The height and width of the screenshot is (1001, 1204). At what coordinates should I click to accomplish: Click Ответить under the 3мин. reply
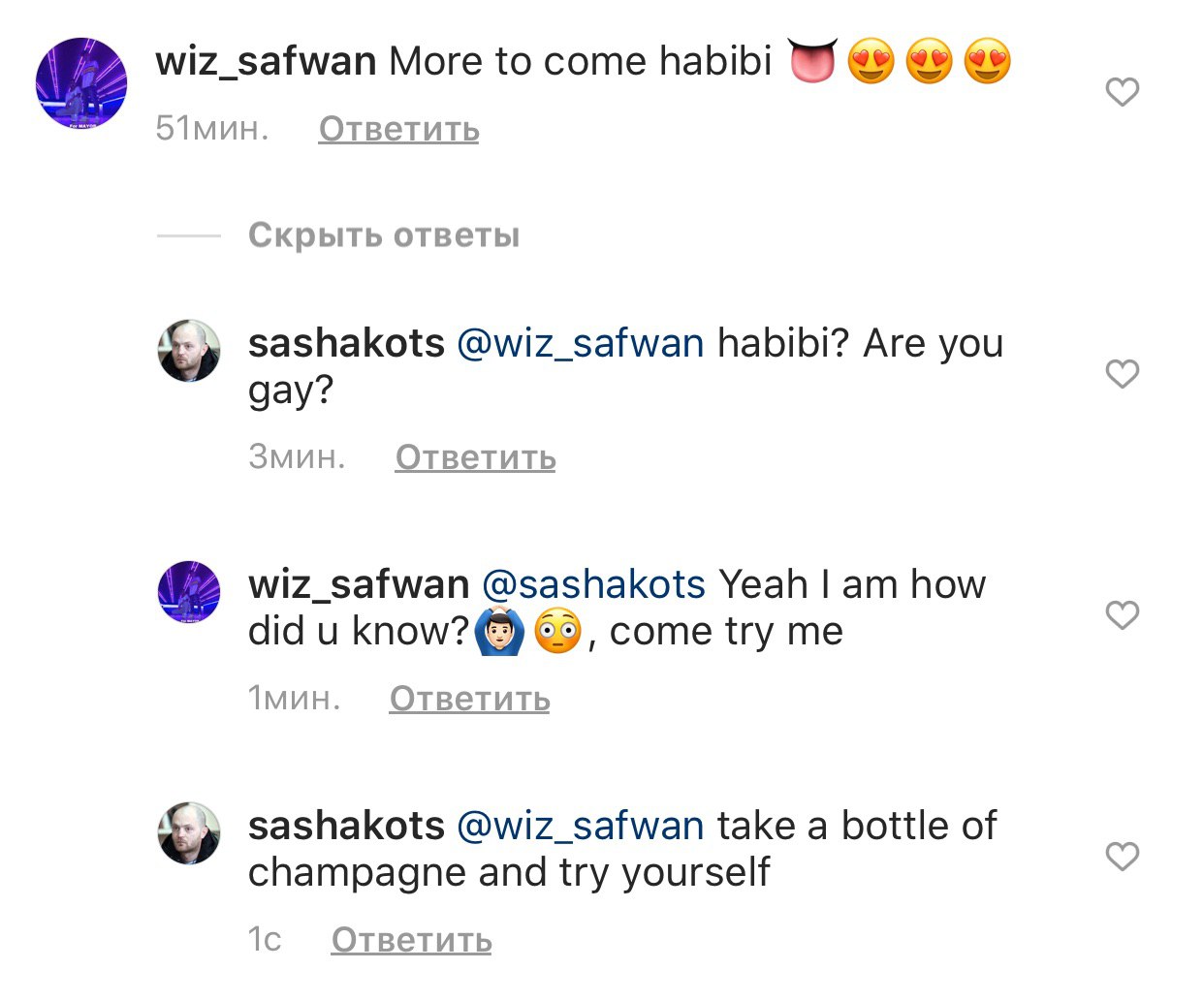[475, 457]
